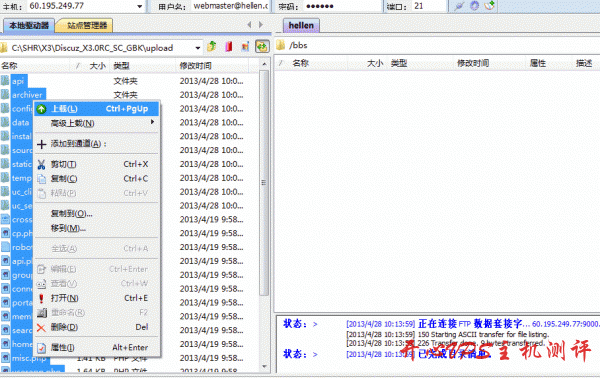Click the /bbs remote folder icon
The height and width of the screenshot is (378, 600).
pyautogui.click(x=280, y=45)
